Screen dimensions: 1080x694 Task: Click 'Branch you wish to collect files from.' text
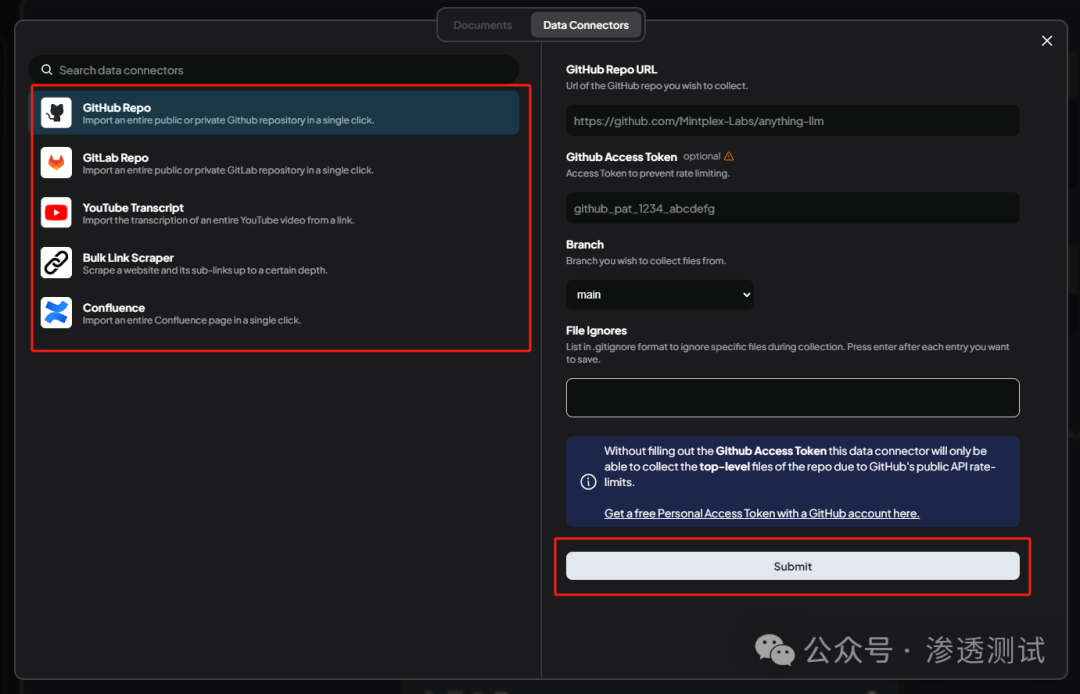tap(646, 261)
